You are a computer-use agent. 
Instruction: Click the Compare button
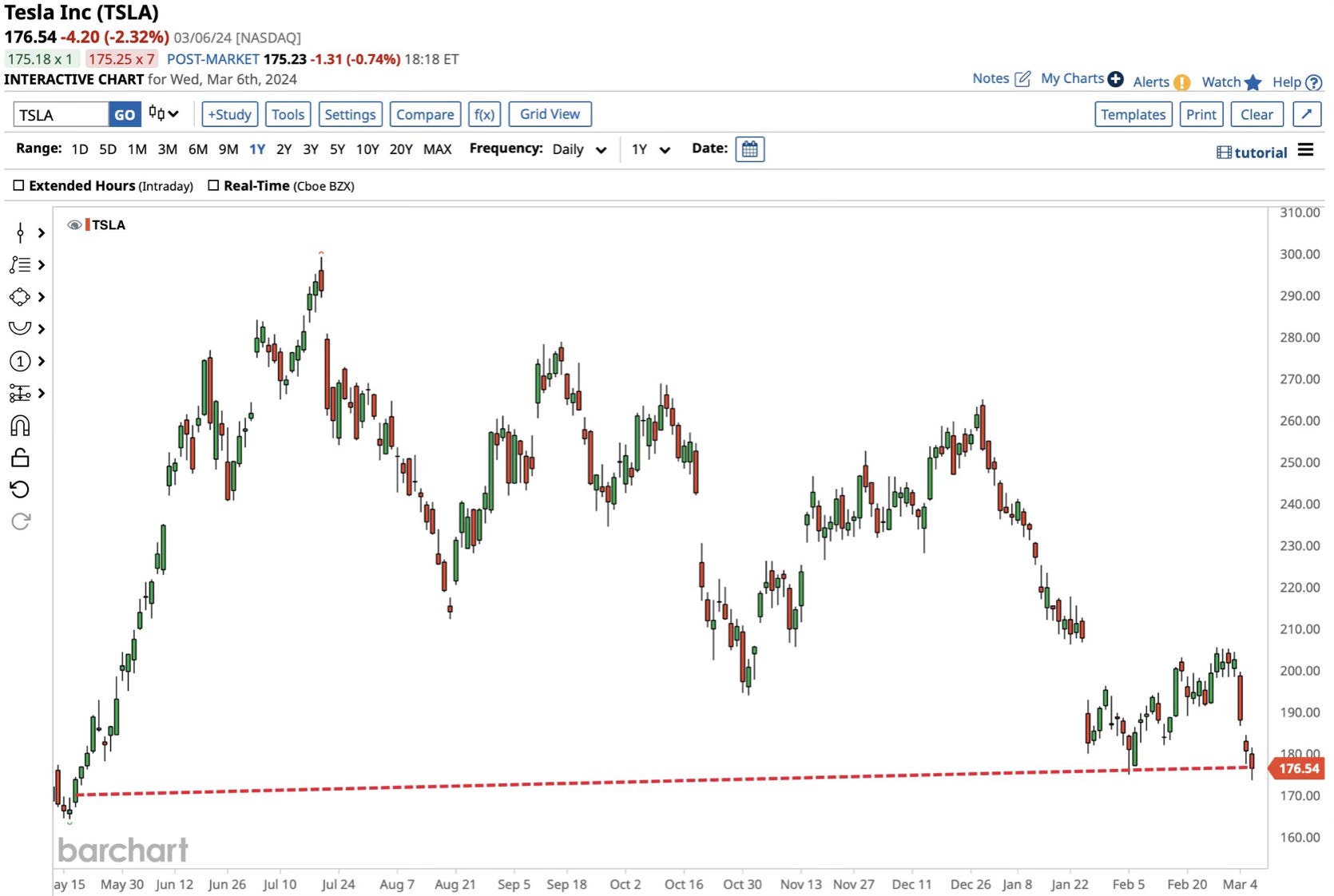pyautogui.click(x=425, y=114)
